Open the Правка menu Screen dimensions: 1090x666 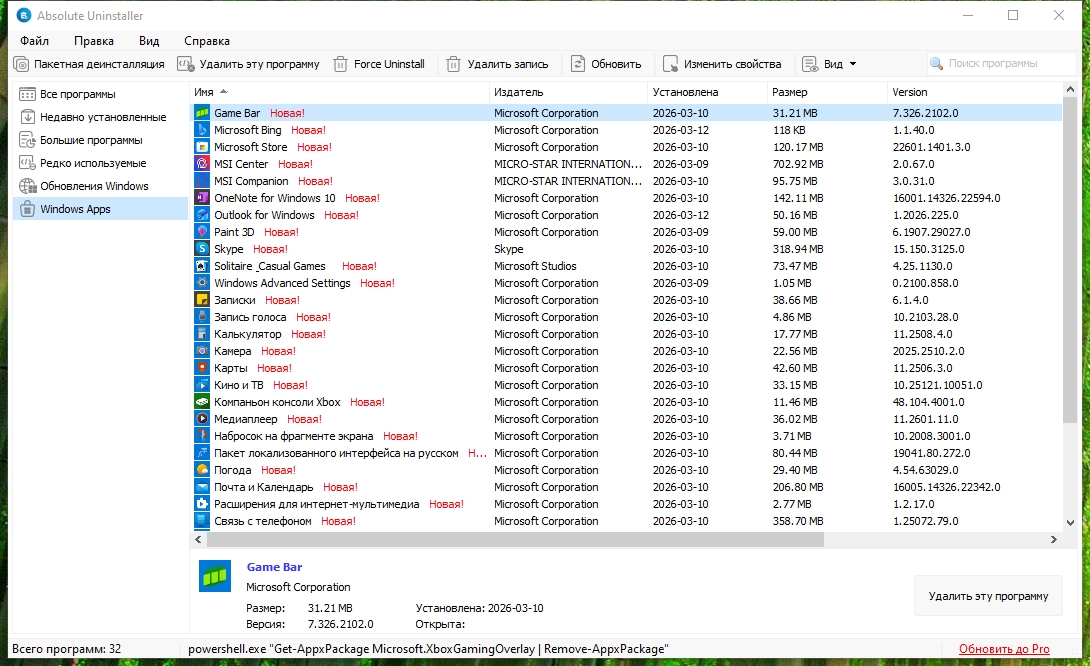(x=94, y=41)
